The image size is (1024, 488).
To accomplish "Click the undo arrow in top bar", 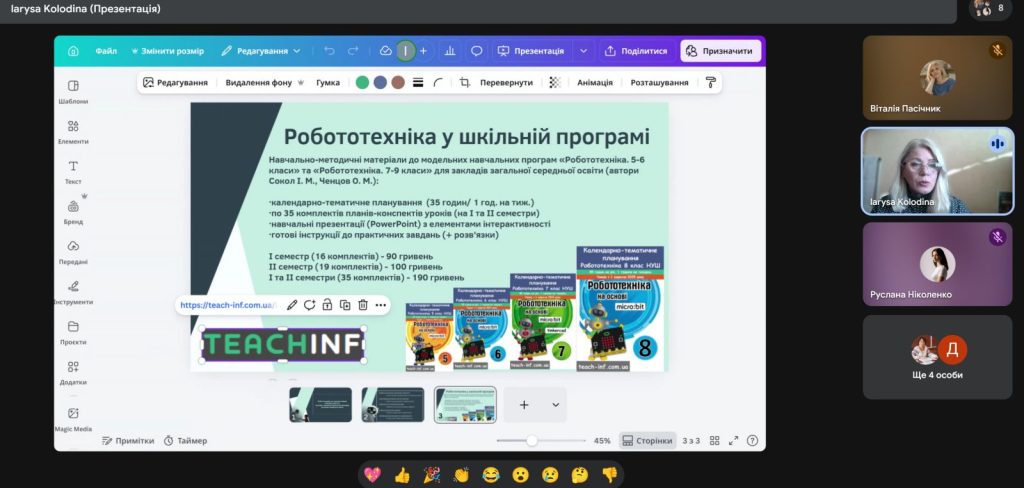I will (330, 51).
